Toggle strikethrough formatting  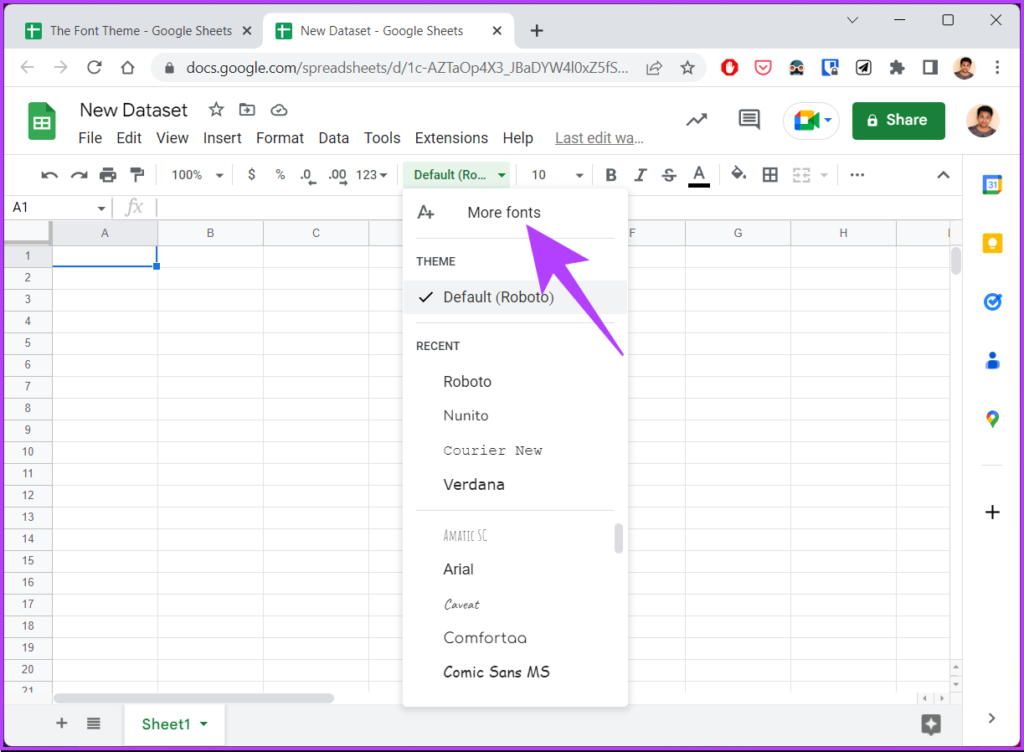click(x=669, y=175)
